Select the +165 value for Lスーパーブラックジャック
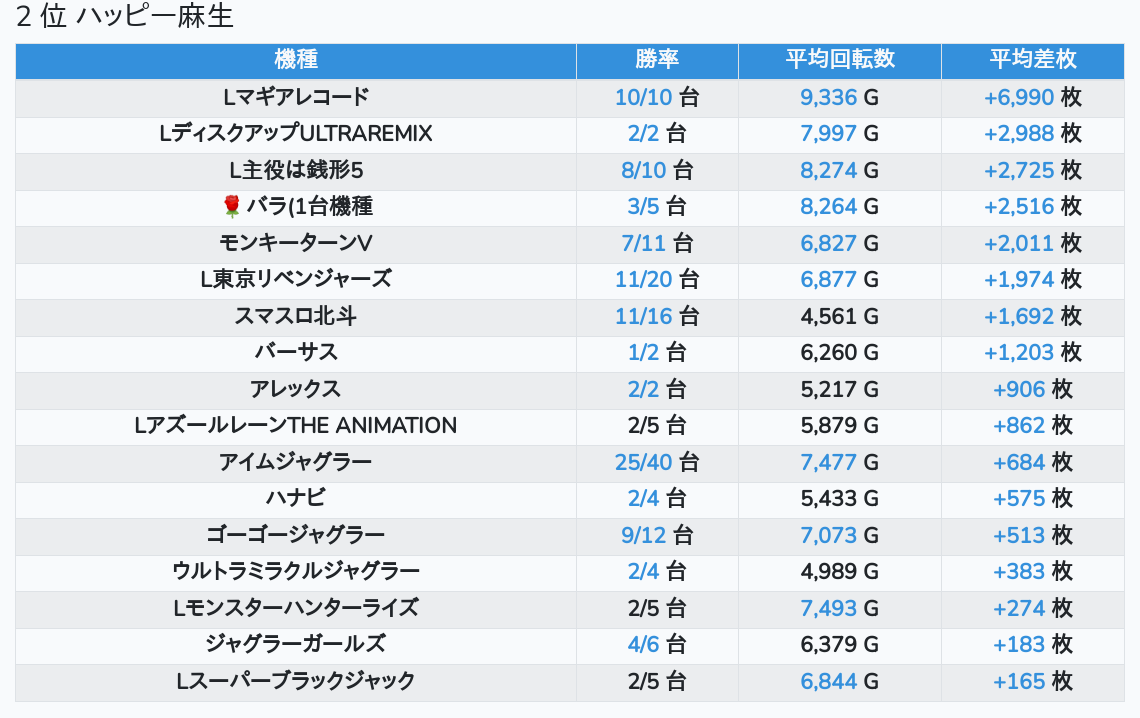This screenshot has width=1140, height=718. (x=1019, y=681)
